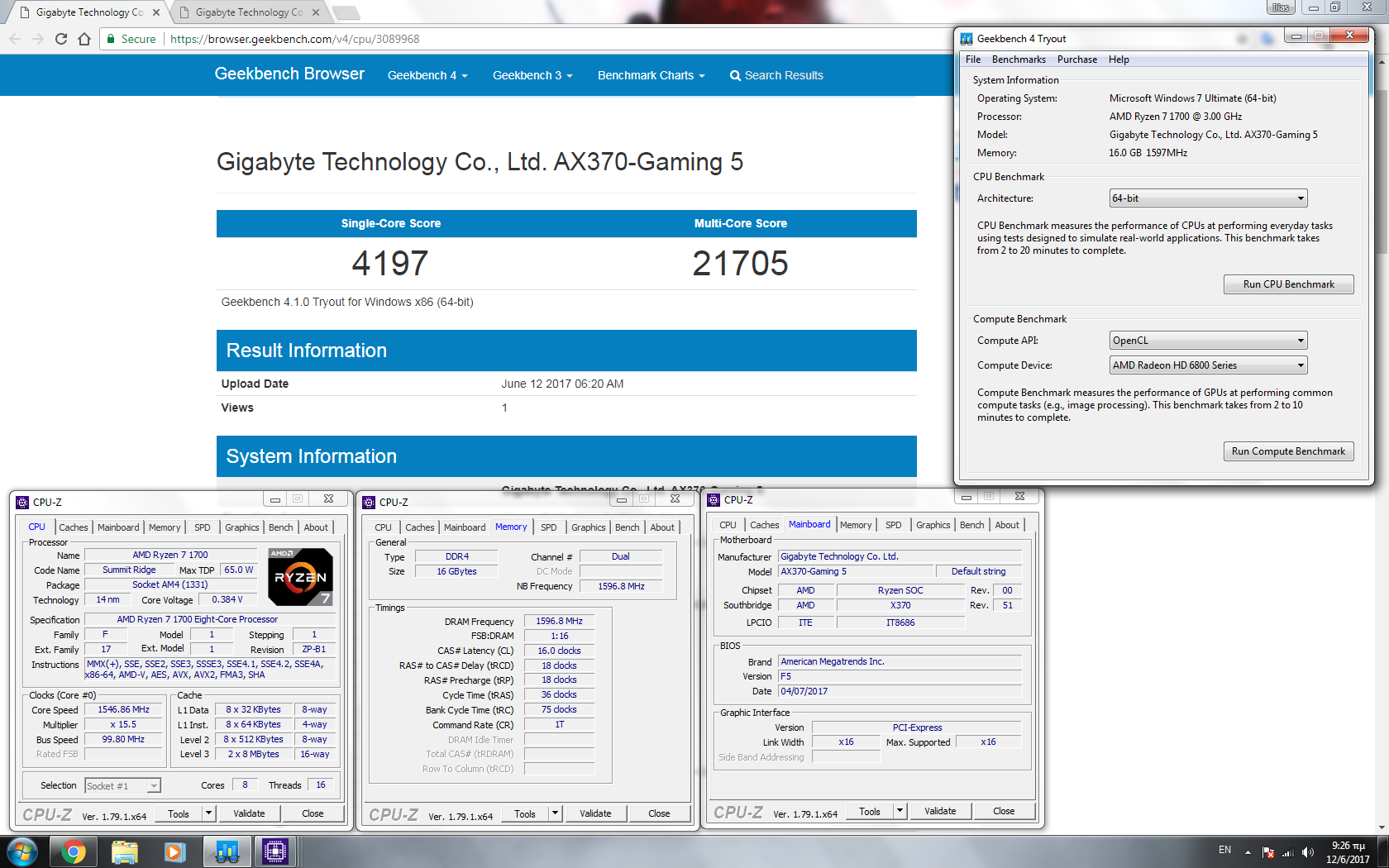Screen dimensions: 1389x868
Task: Switch to Bench tab in left CPU-Z
Action: (281, 527)
